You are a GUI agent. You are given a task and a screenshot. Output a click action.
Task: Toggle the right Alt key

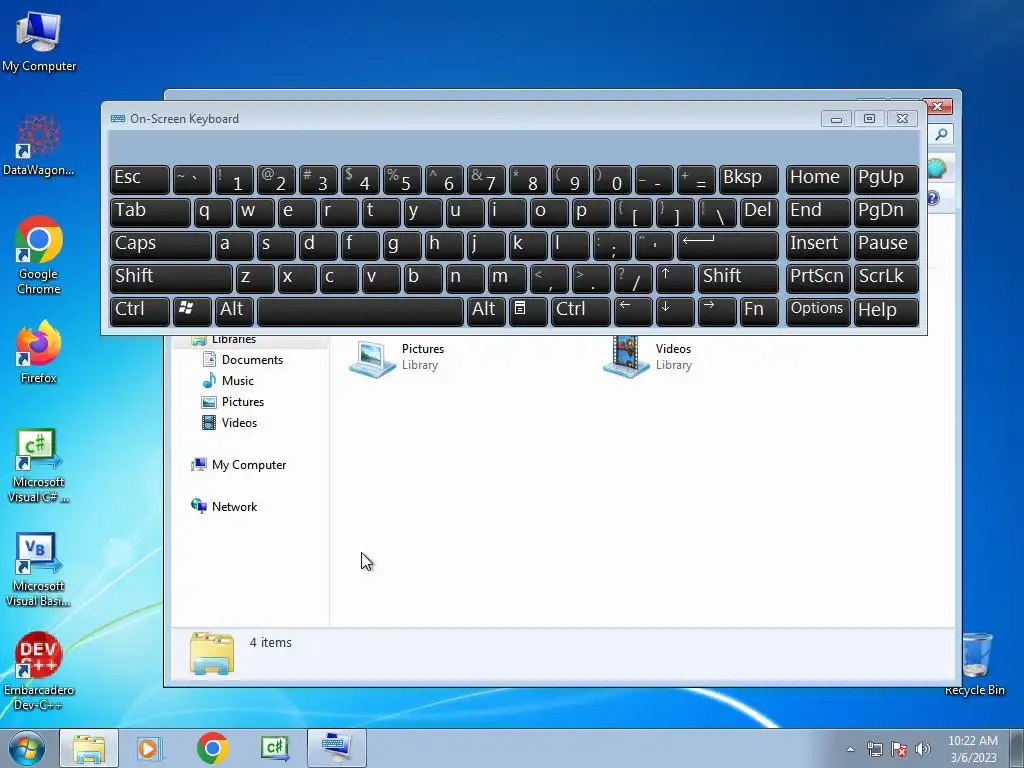pyautogui.click(x=486, y=311)
